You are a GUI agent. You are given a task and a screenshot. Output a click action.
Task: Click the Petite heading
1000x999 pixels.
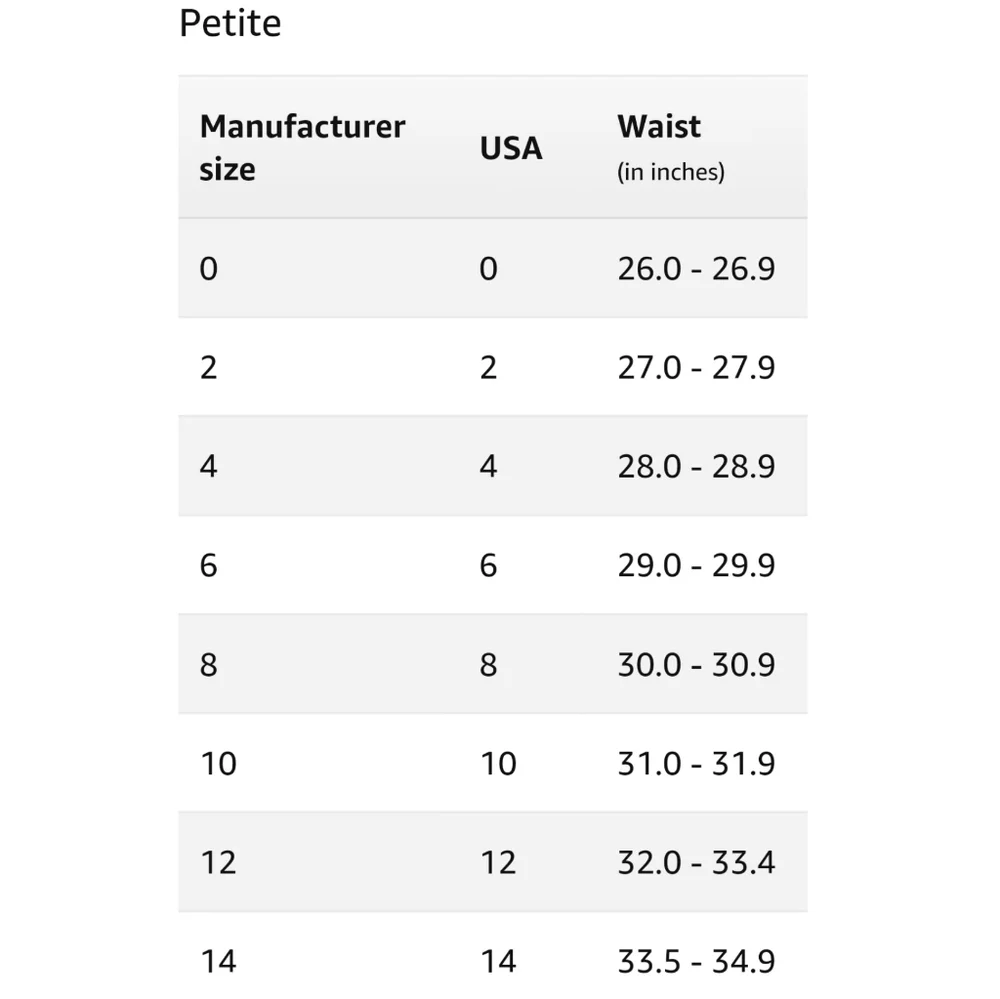tap(230, 23)
